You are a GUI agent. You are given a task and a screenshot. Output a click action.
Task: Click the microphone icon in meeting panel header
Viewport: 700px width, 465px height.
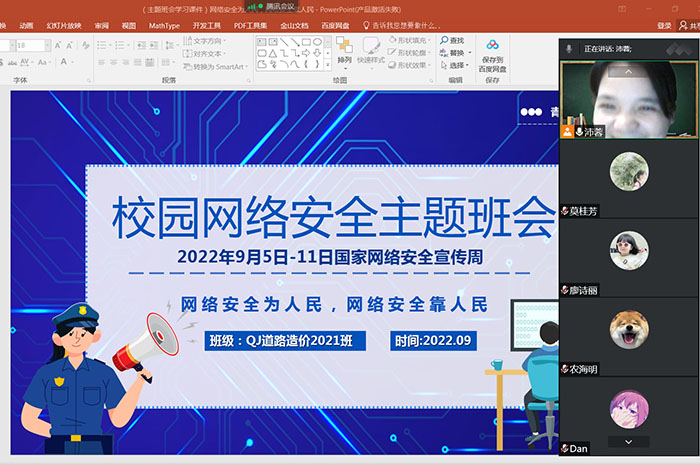(569, 48)
